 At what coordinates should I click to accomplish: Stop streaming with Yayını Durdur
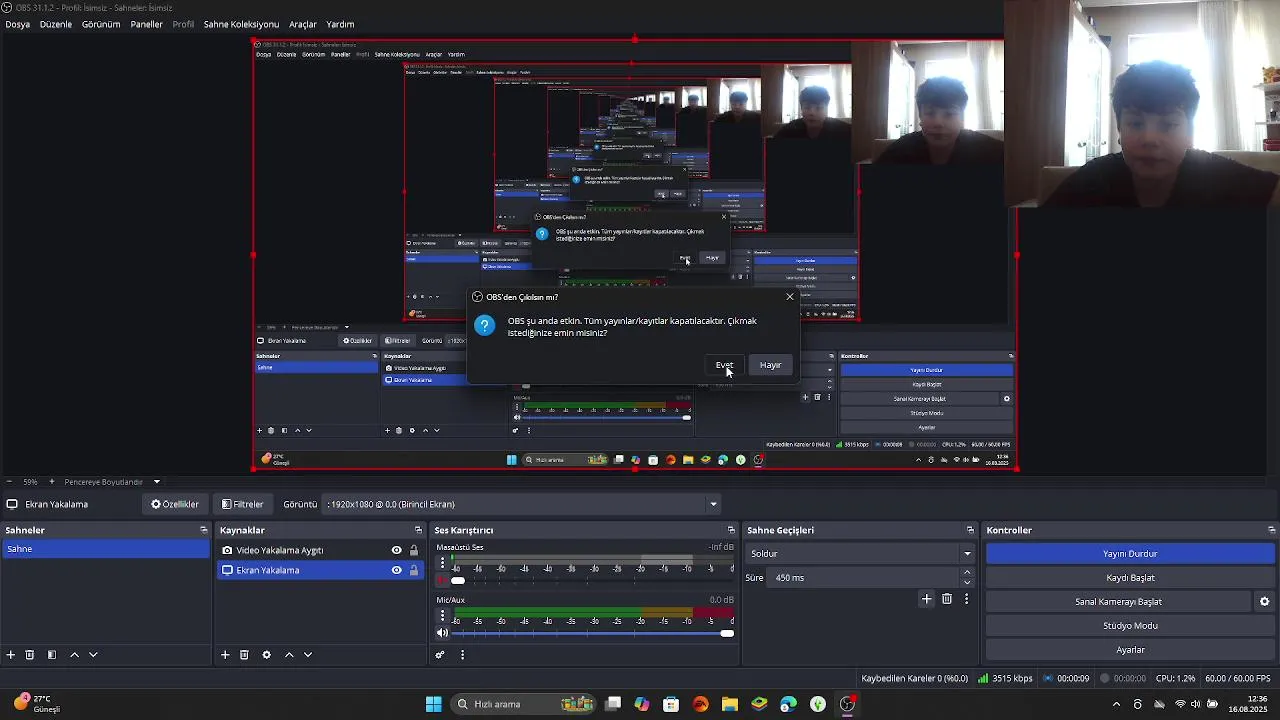click(1130, 554)
